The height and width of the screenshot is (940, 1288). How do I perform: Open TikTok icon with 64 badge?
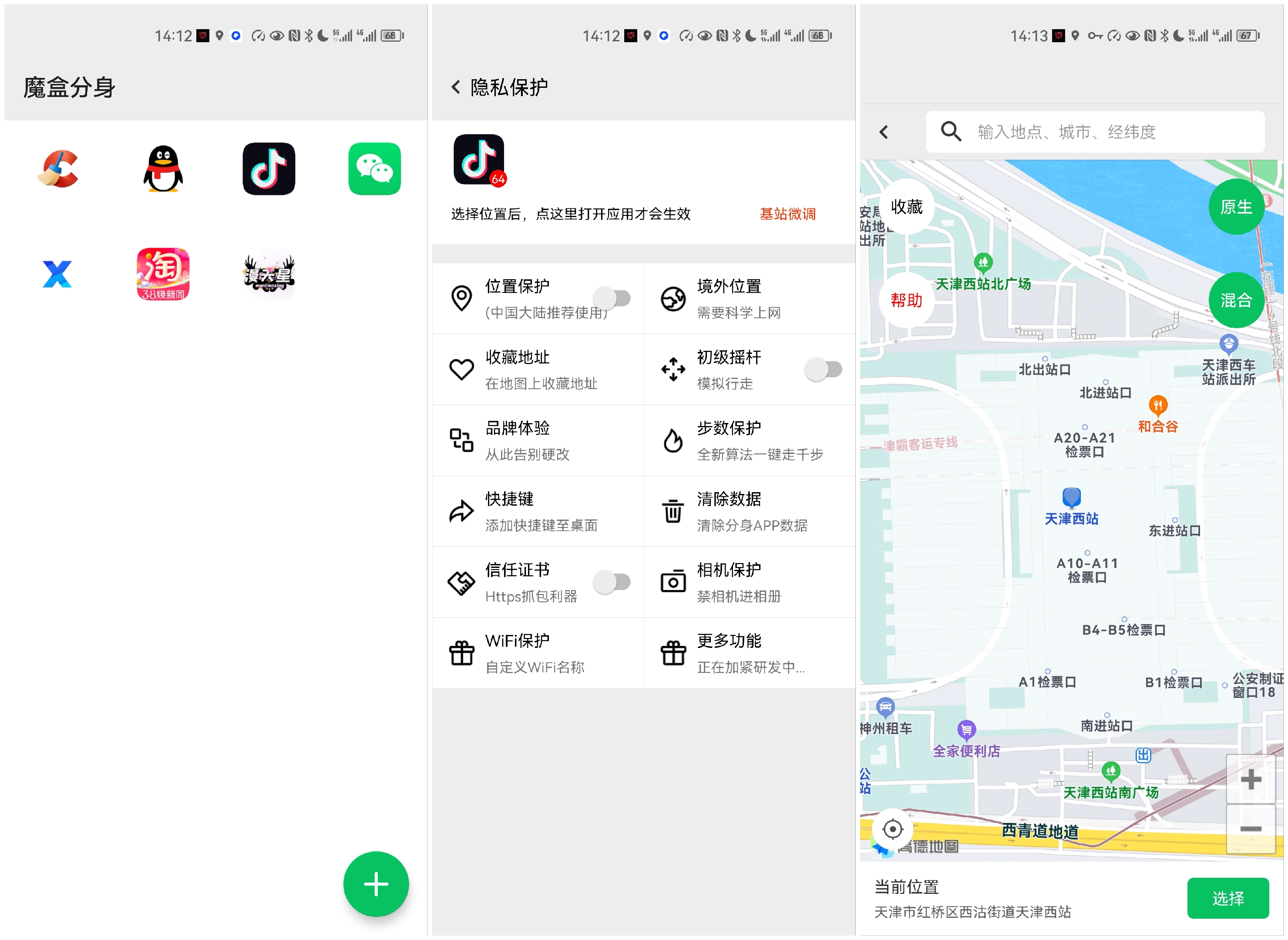[x=479, y=160]
